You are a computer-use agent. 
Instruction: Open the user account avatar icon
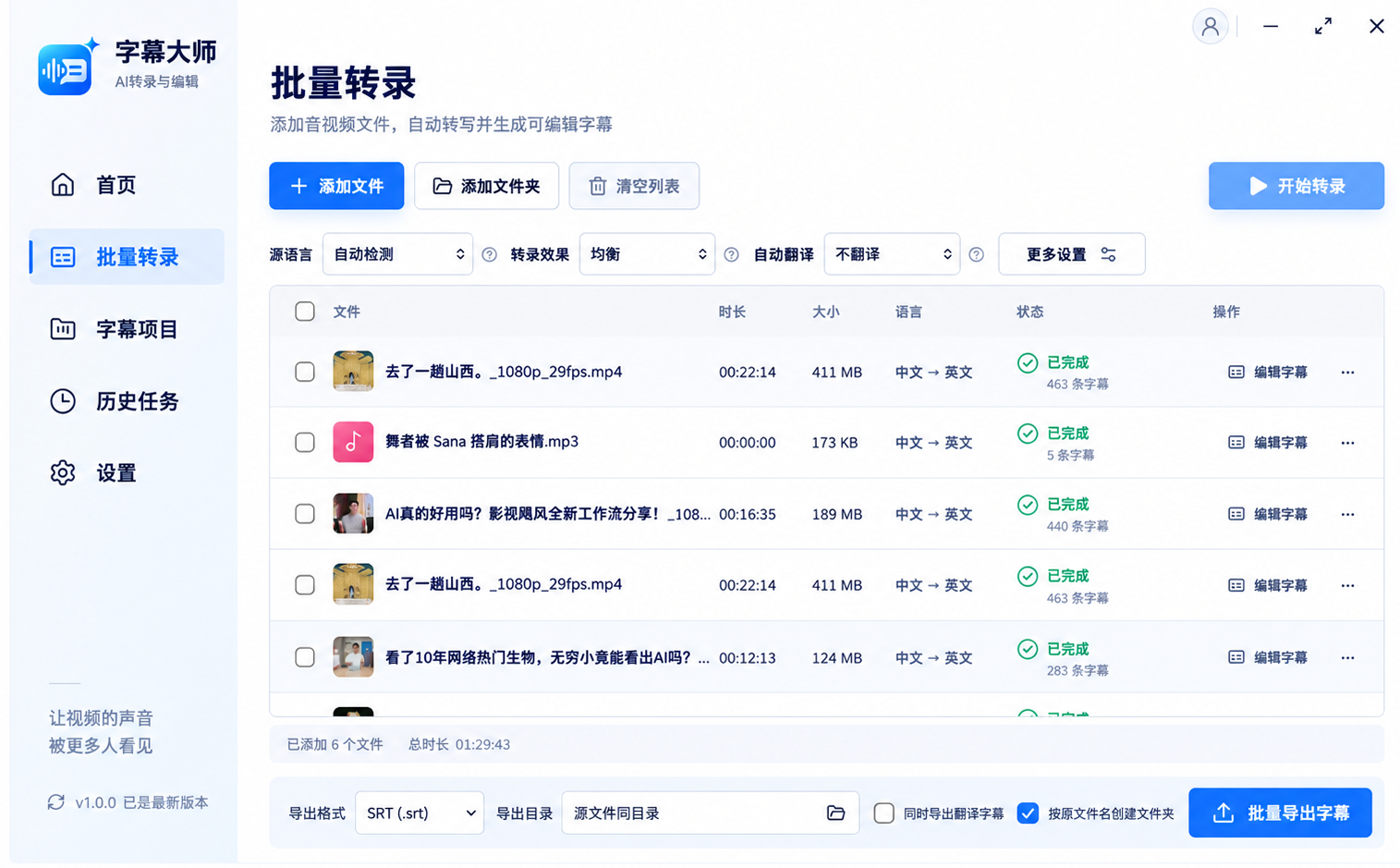pos(1210,26)
